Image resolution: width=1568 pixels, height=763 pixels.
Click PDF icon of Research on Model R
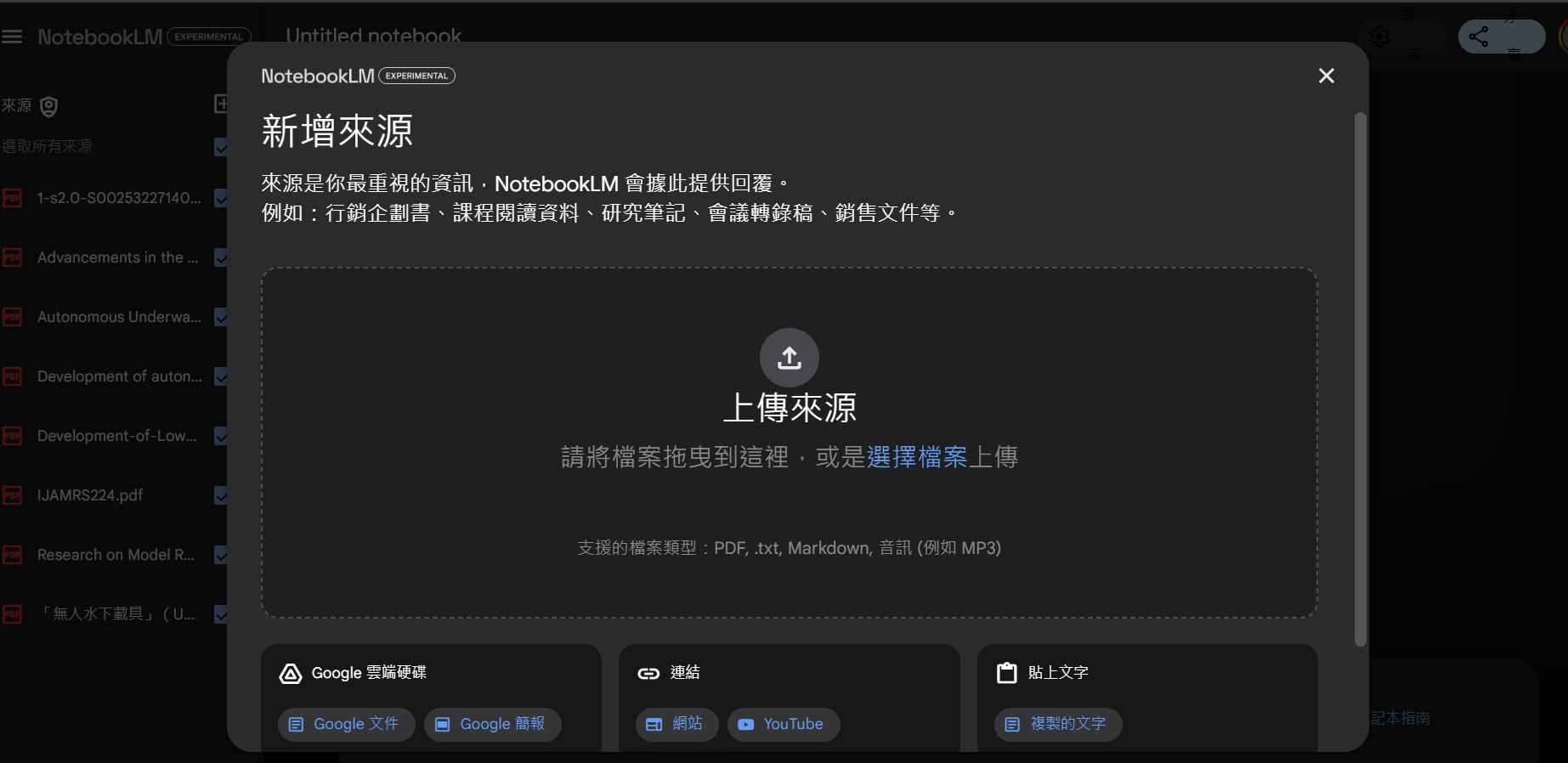coord(12,555)
